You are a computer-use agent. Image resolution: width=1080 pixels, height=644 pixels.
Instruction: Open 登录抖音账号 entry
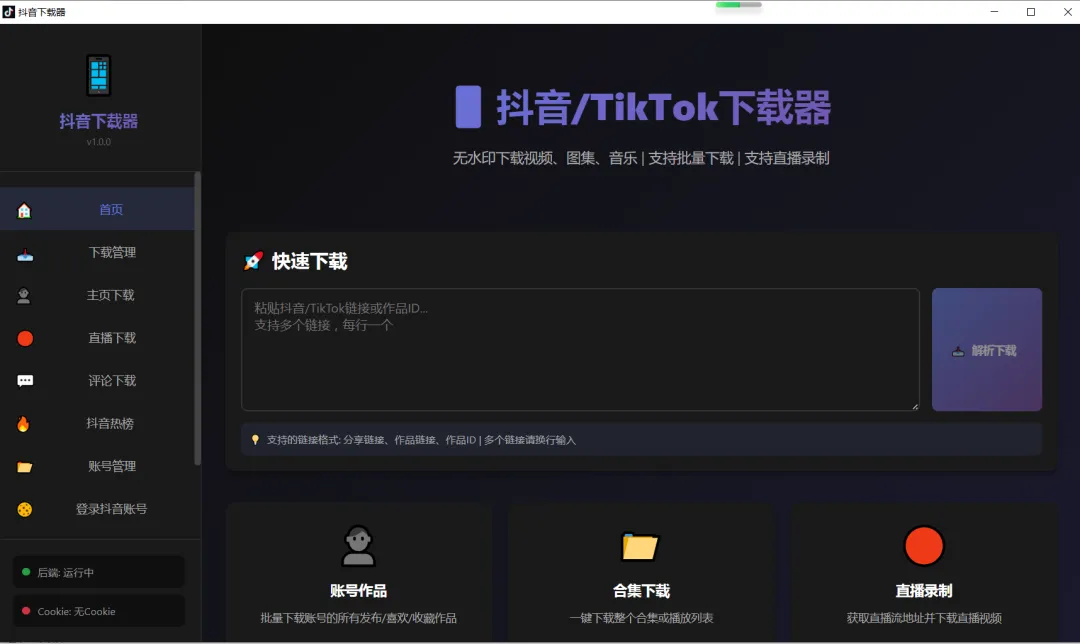(97, 508)
